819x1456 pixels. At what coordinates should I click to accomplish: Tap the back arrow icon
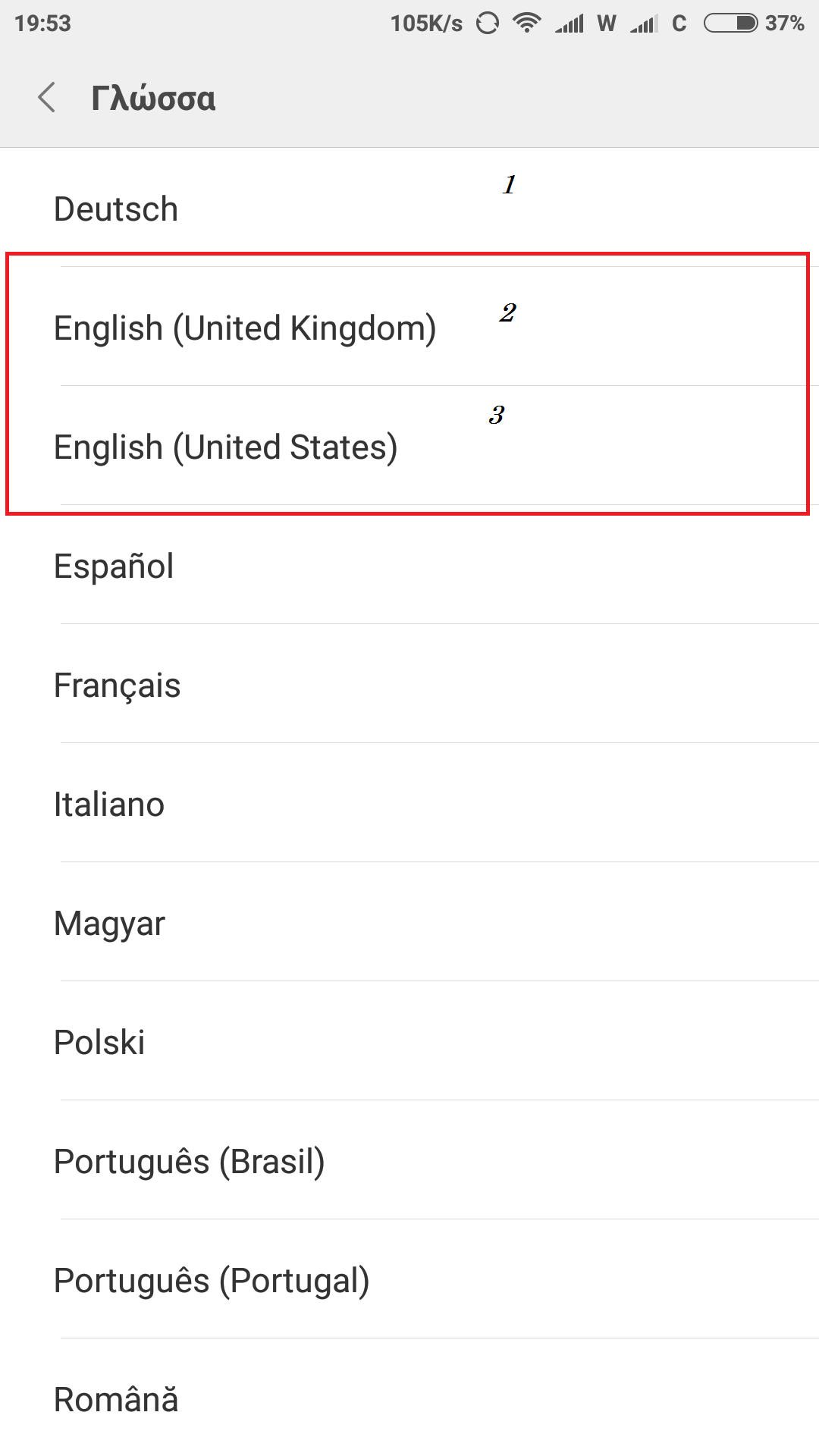47,98
